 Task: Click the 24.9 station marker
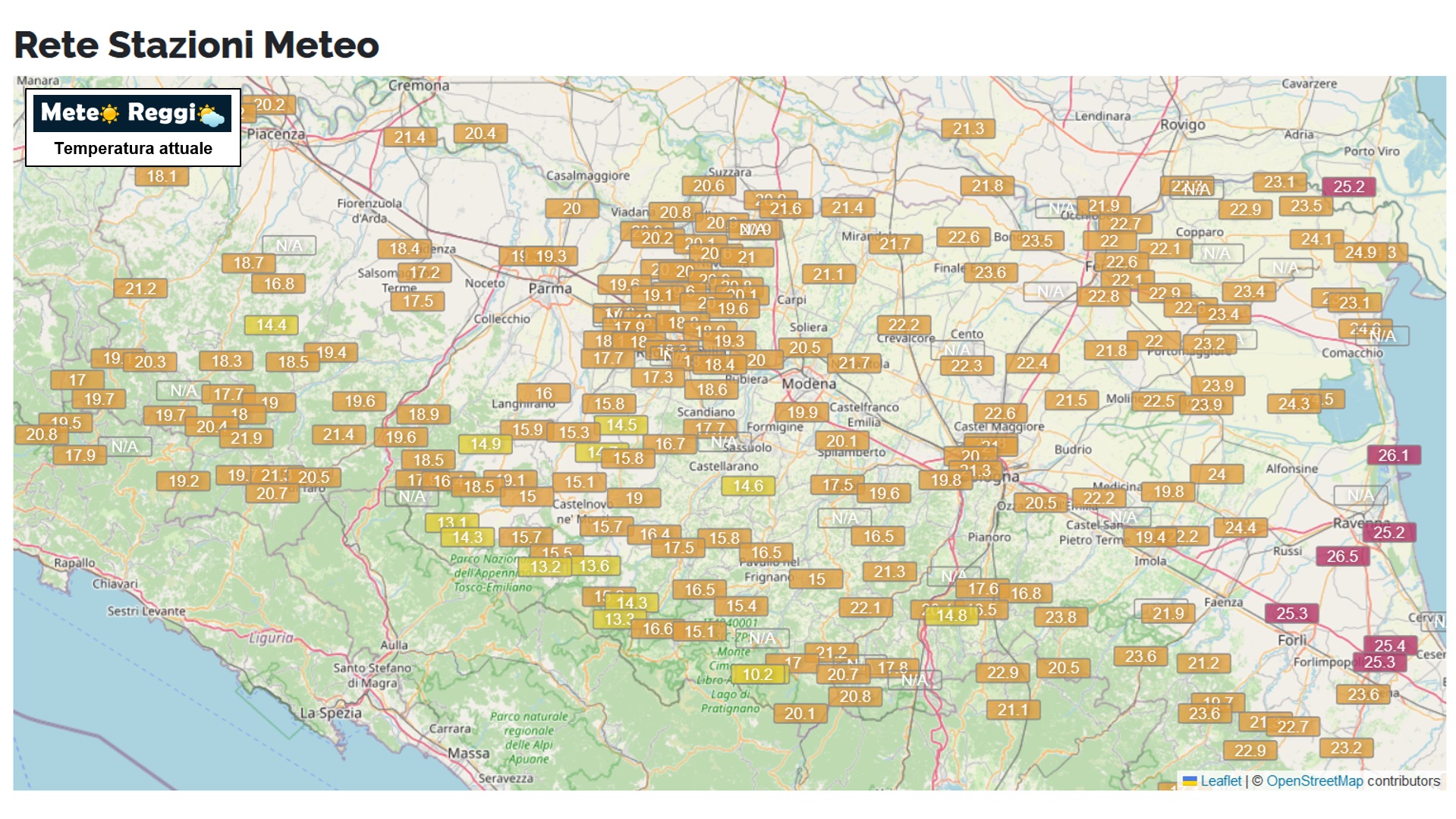pos(1360,252)
